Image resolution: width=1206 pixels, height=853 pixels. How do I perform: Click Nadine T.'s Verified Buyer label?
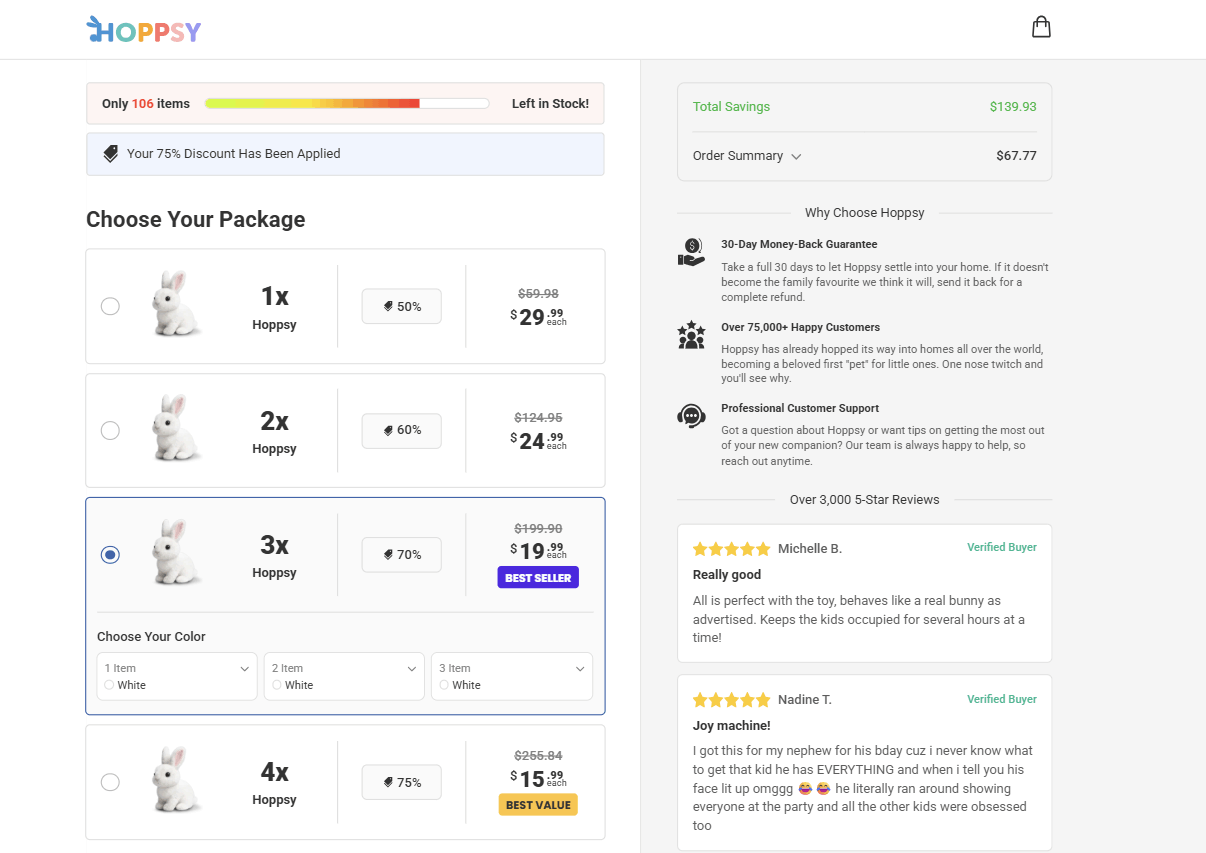pos(1002,699)
